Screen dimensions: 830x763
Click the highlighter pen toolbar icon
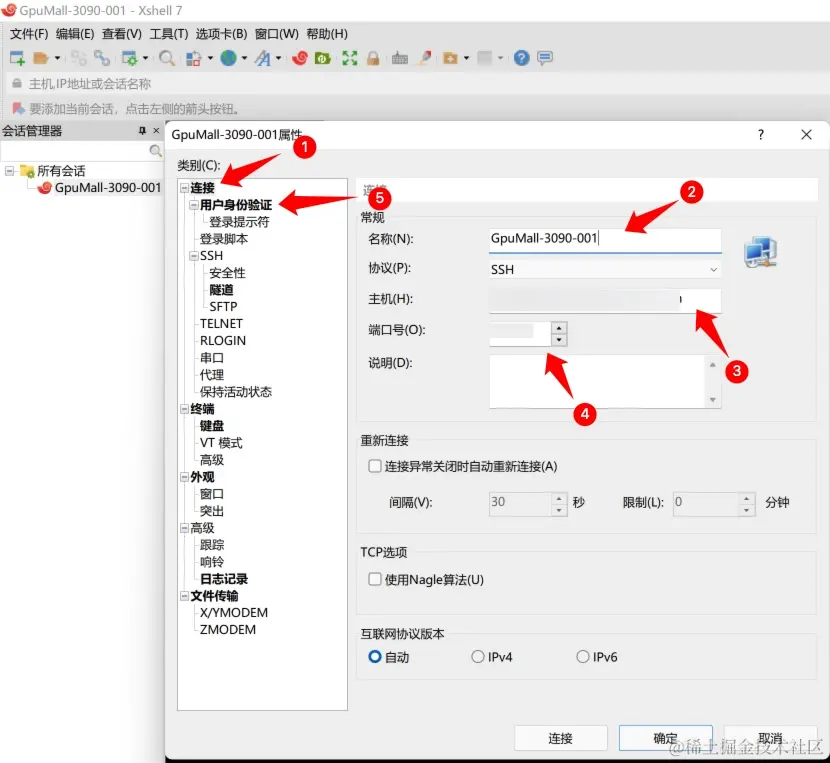(x=425, y=58)
